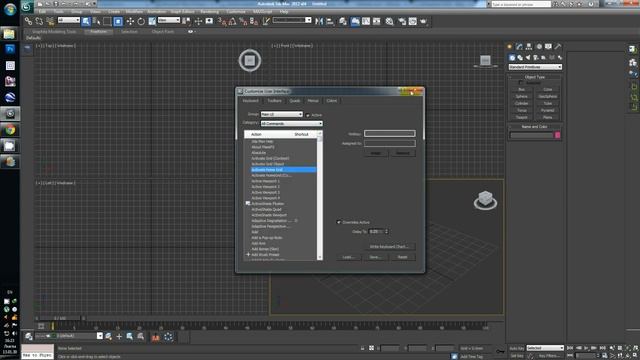
Task: Open the Motion panel tab icon
Action: tap(539, 47)
